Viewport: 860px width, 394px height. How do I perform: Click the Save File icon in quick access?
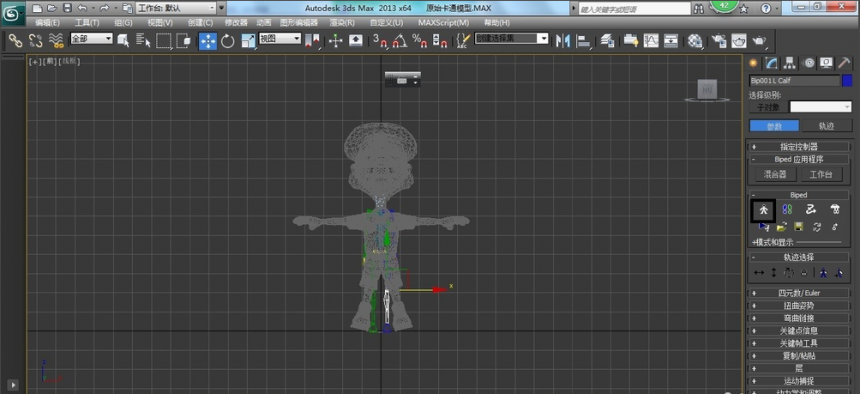pos(67,8)
